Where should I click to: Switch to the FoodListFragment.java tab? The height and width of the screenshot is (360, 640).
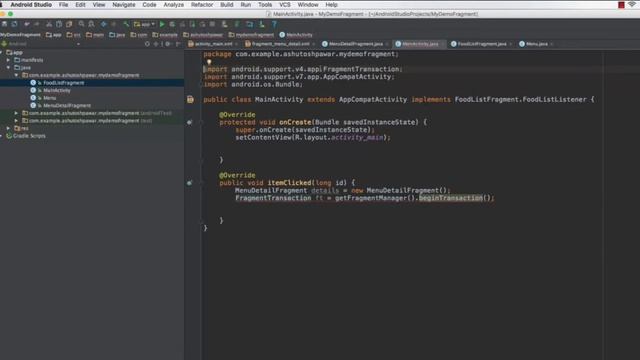(x=482, y=44)
